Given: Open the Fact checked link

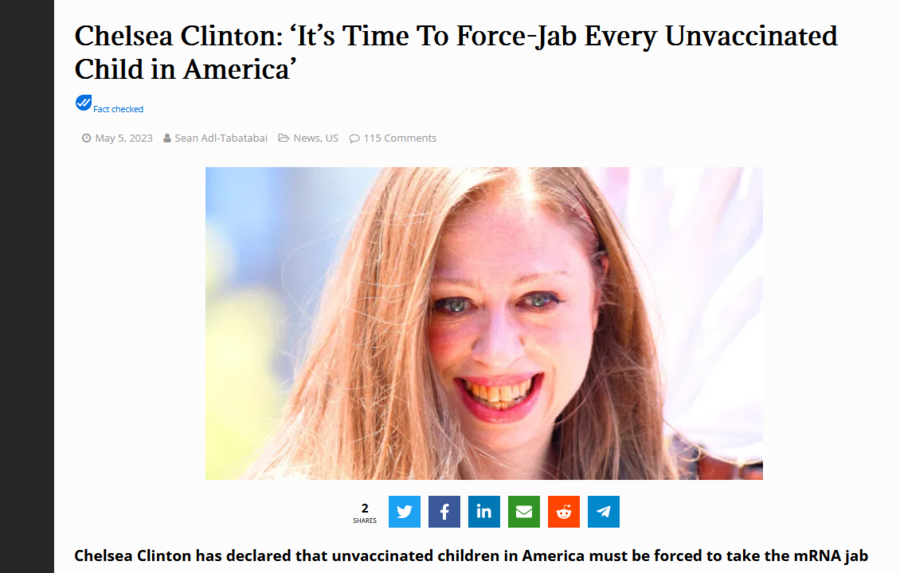Looking at the screenshot, I should click(x=118, y=109).
